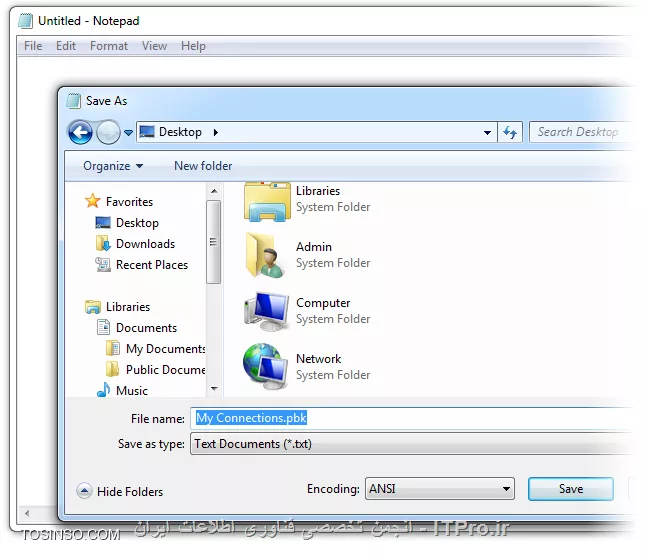
Task: Click Notepad horizontal scroll left arrow
Action: pyautogui.click(x=27, y=513)
